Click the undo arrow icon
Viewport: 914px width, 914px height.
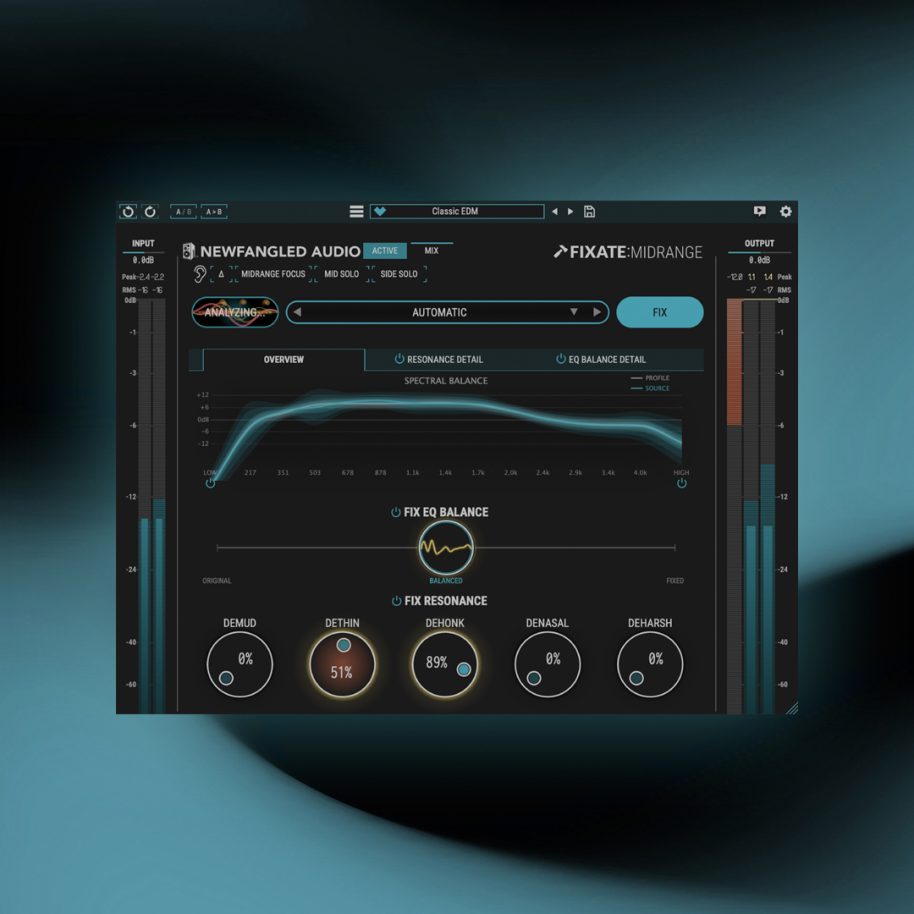[128, 212]
